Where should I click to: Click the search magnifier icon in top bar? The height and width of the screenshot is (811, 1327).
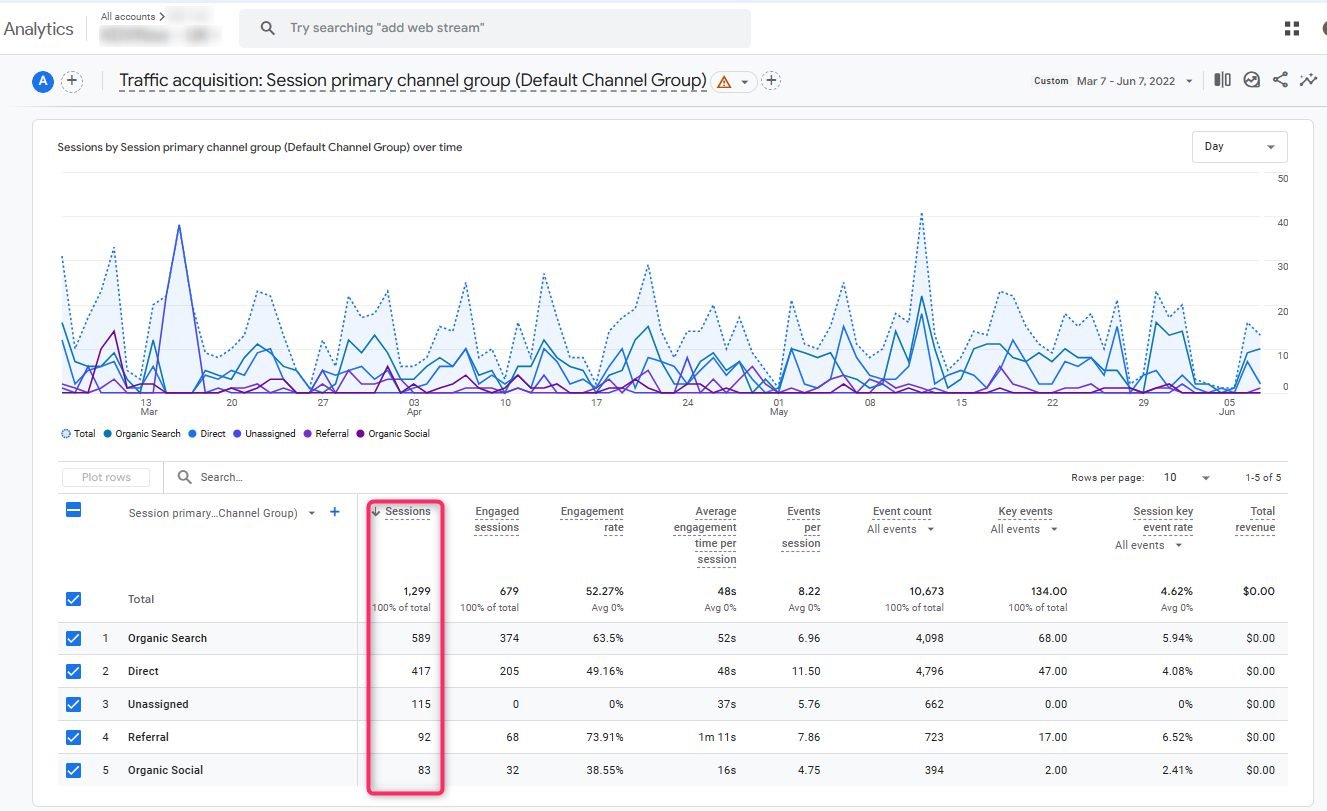pos(267,28)
